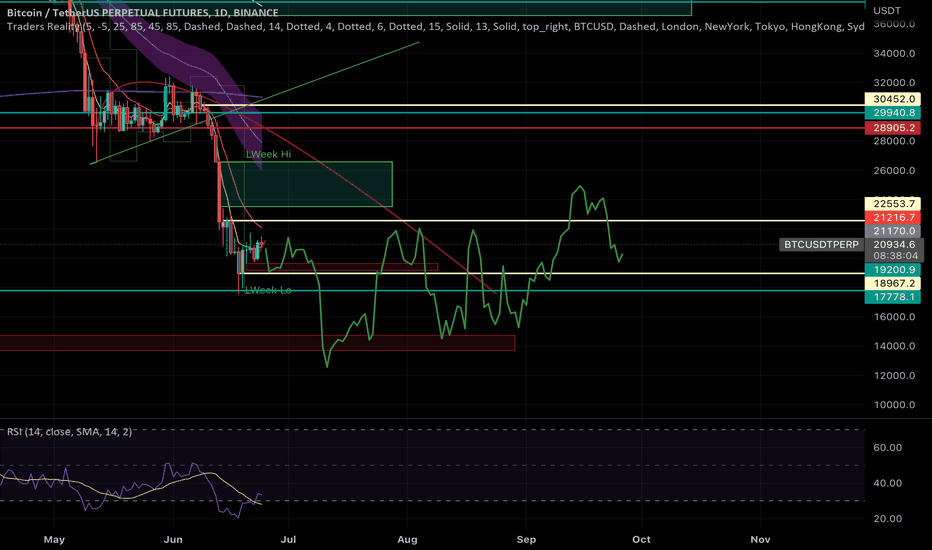This screenshot has height=550, width=932.
Task: Click the Jul label on time axis
Action: point(288,539)
